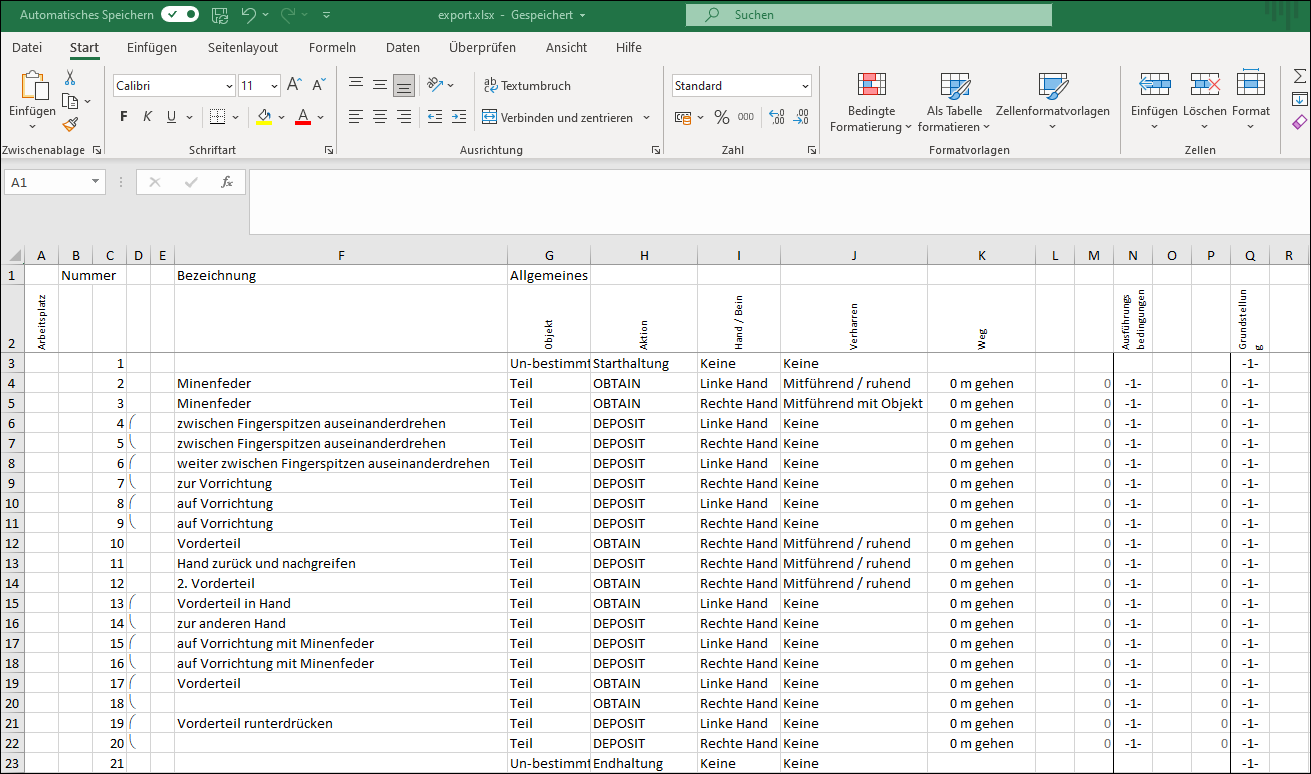
Task: Expand the font color dropdown arrow
Action: [x=320, y=117]
